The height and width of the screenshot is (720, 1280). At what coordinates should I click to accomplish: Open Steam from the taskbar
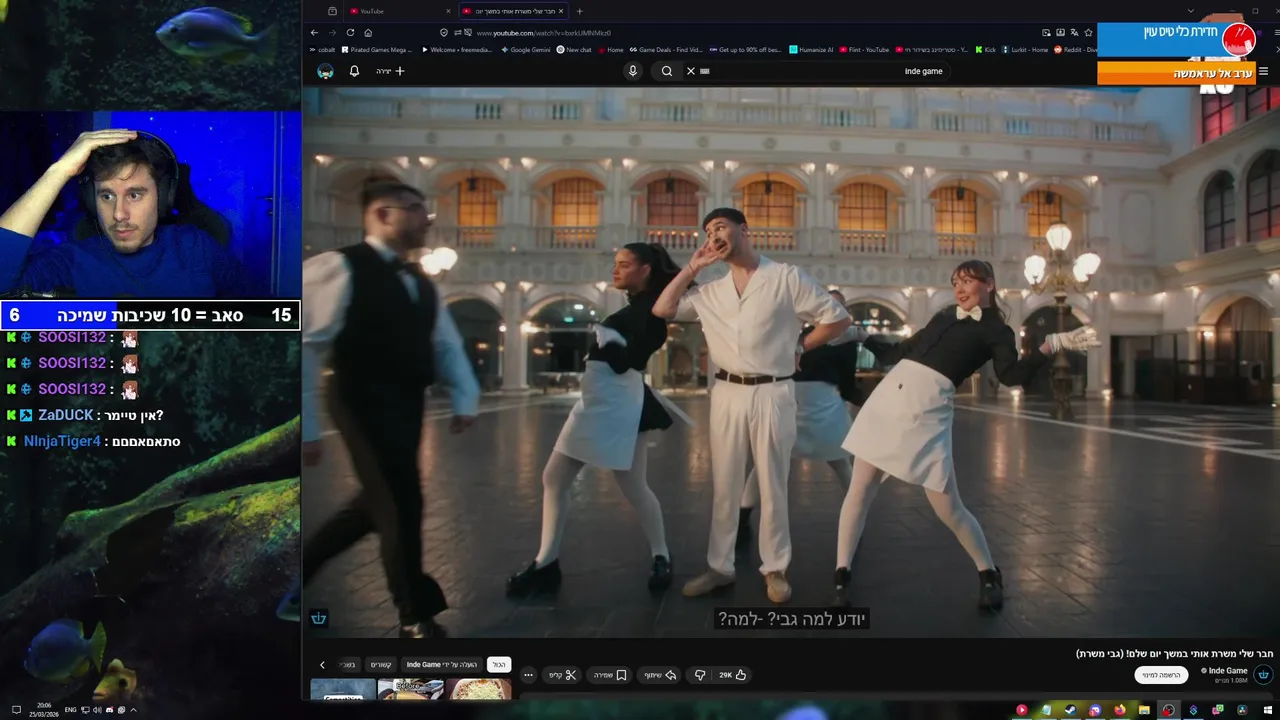[x=1070, y=710]
